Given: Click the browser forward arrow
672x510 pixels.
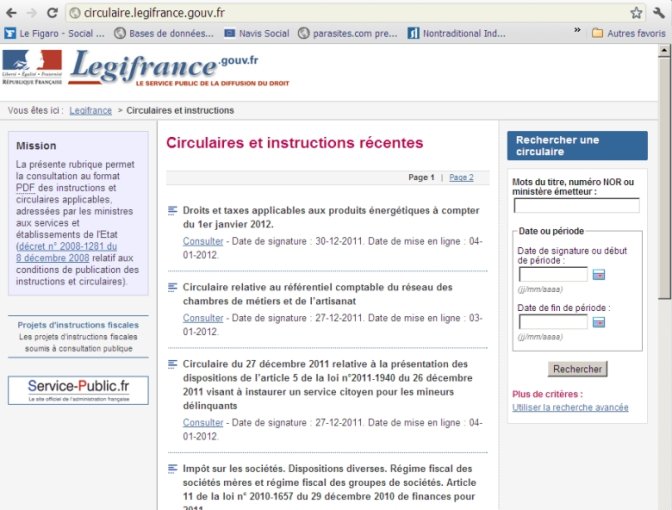Looking at the screenshot, I should click(32, 13).
